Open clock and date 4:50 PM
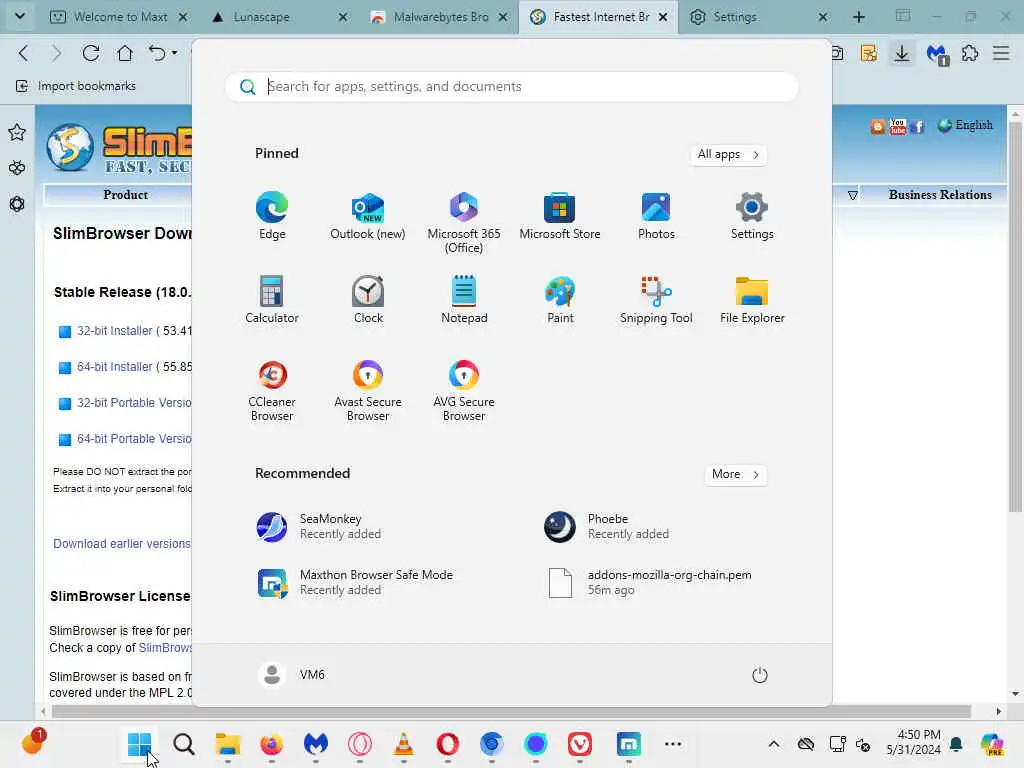 (x=913, y=743)
